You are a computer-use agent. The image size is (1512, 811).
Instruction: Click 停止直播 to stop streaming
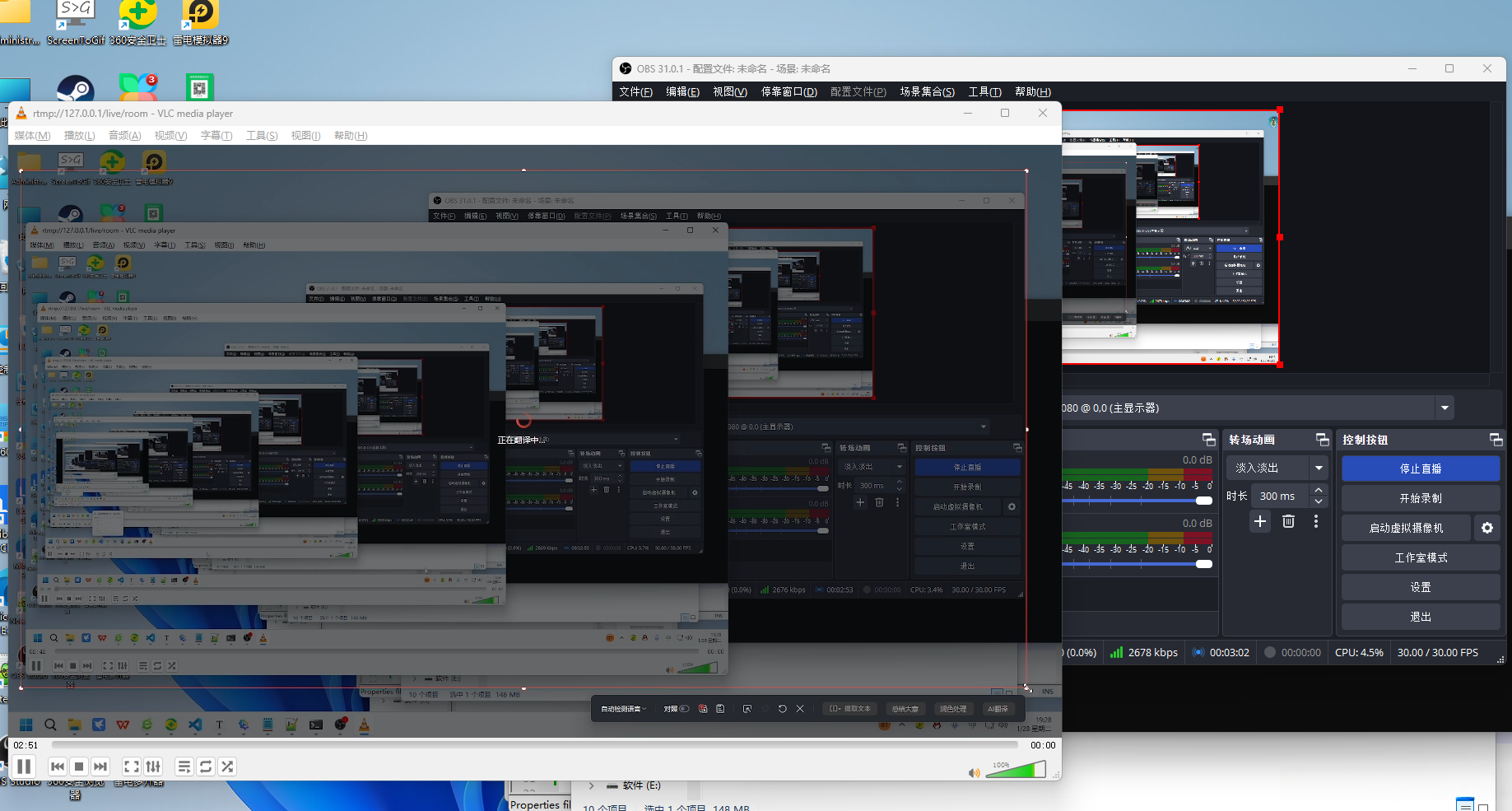click(x=1421, y=468)
